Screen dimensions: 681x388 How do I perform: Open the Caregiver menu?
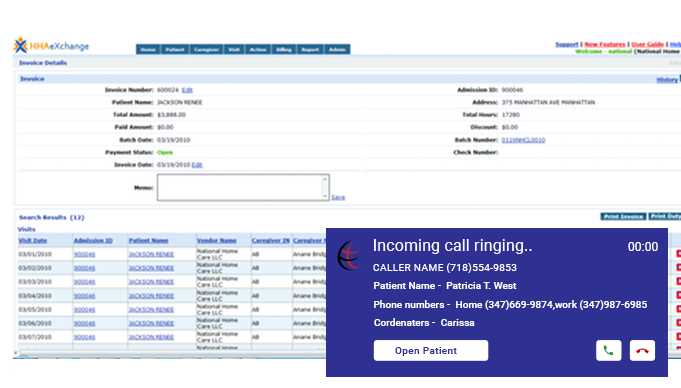206,50
